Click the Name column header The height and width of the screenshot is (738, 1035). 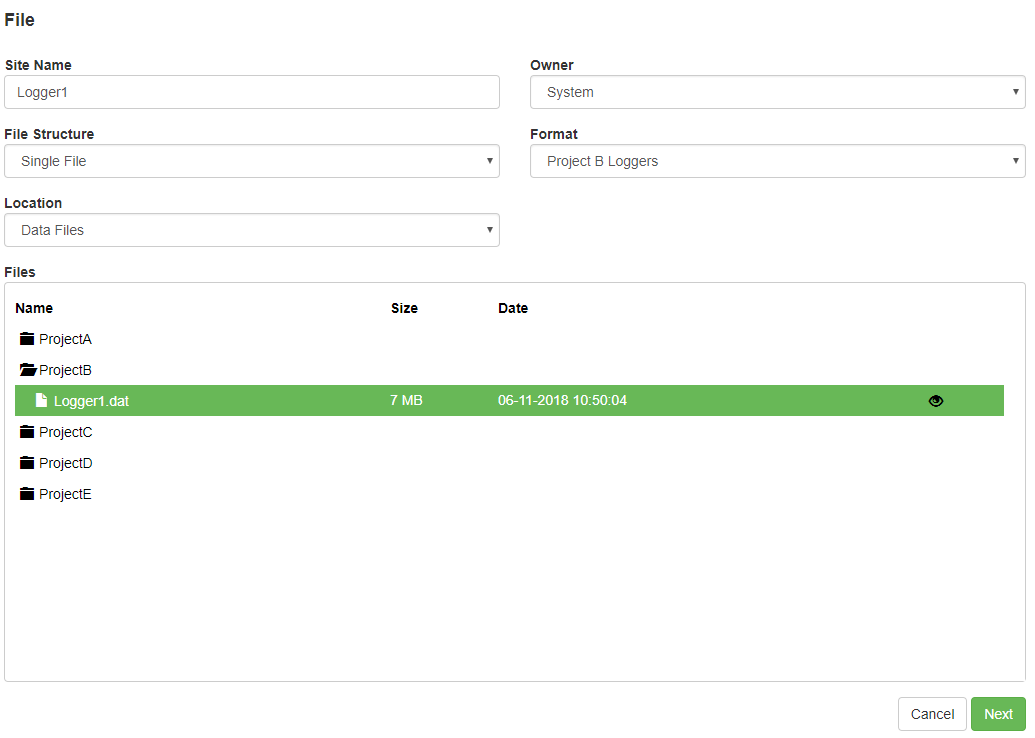34,308
